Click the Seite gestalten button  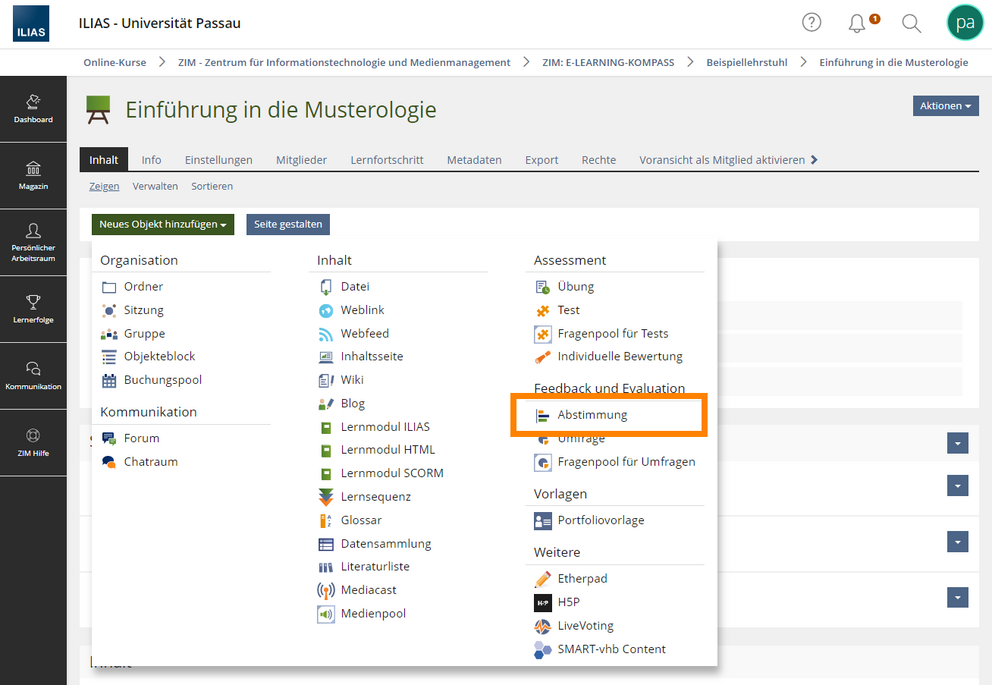pos(288,224)
